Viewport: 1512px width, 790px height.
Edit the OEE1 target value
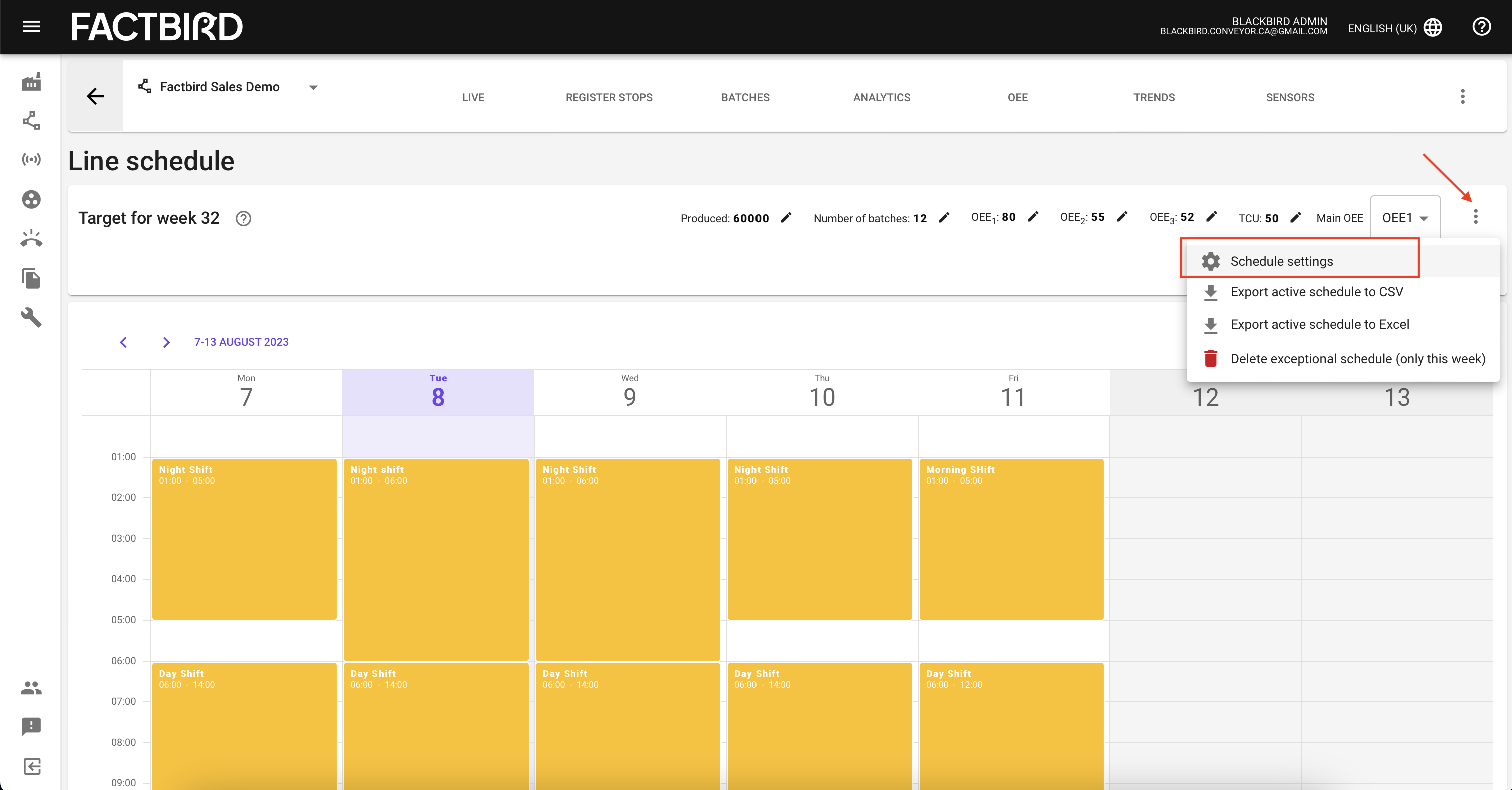click(x=1034, y=217)
